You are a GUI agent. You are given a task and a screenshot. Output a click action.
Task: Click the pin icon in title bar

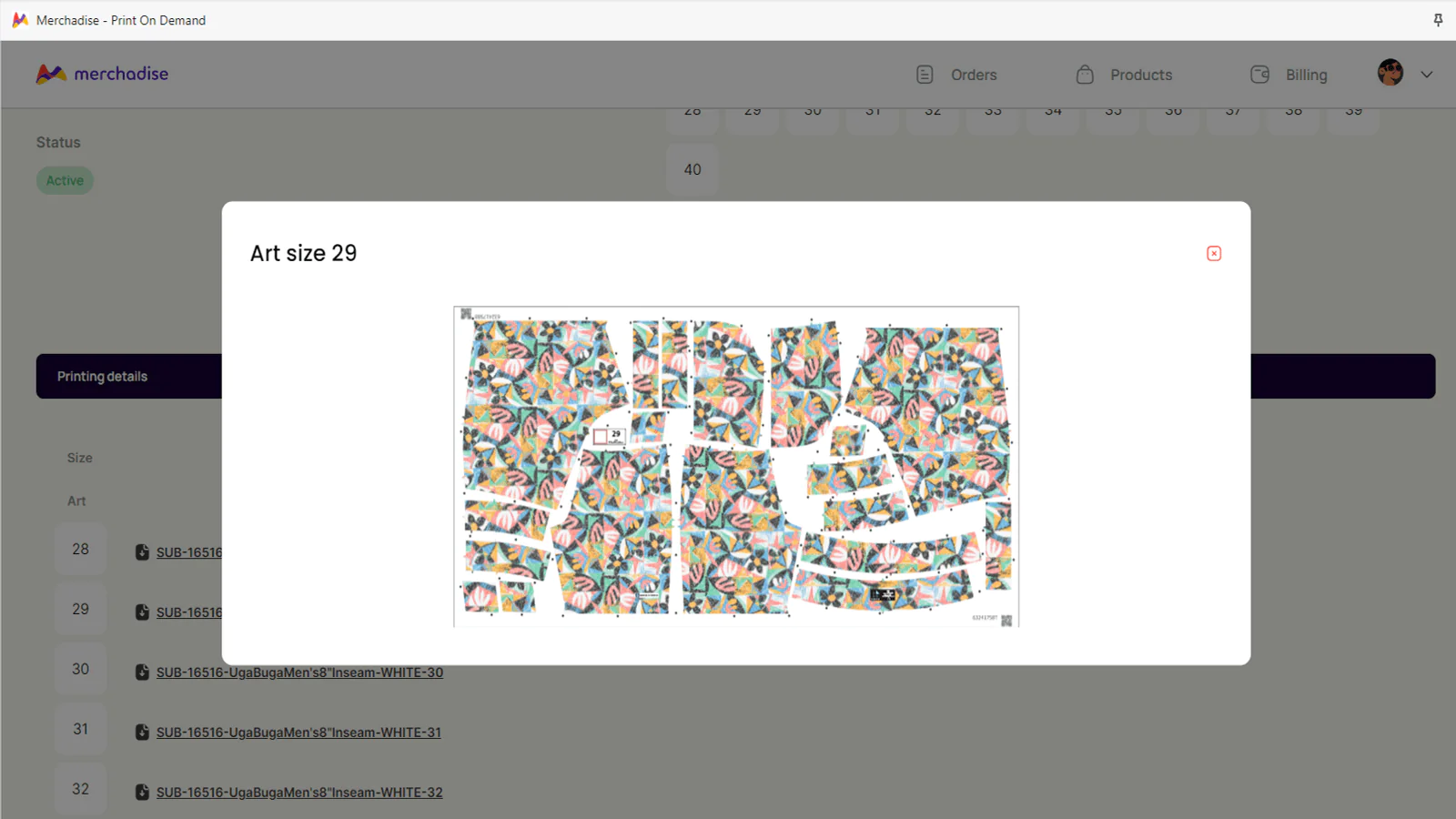coord(1438,20)
